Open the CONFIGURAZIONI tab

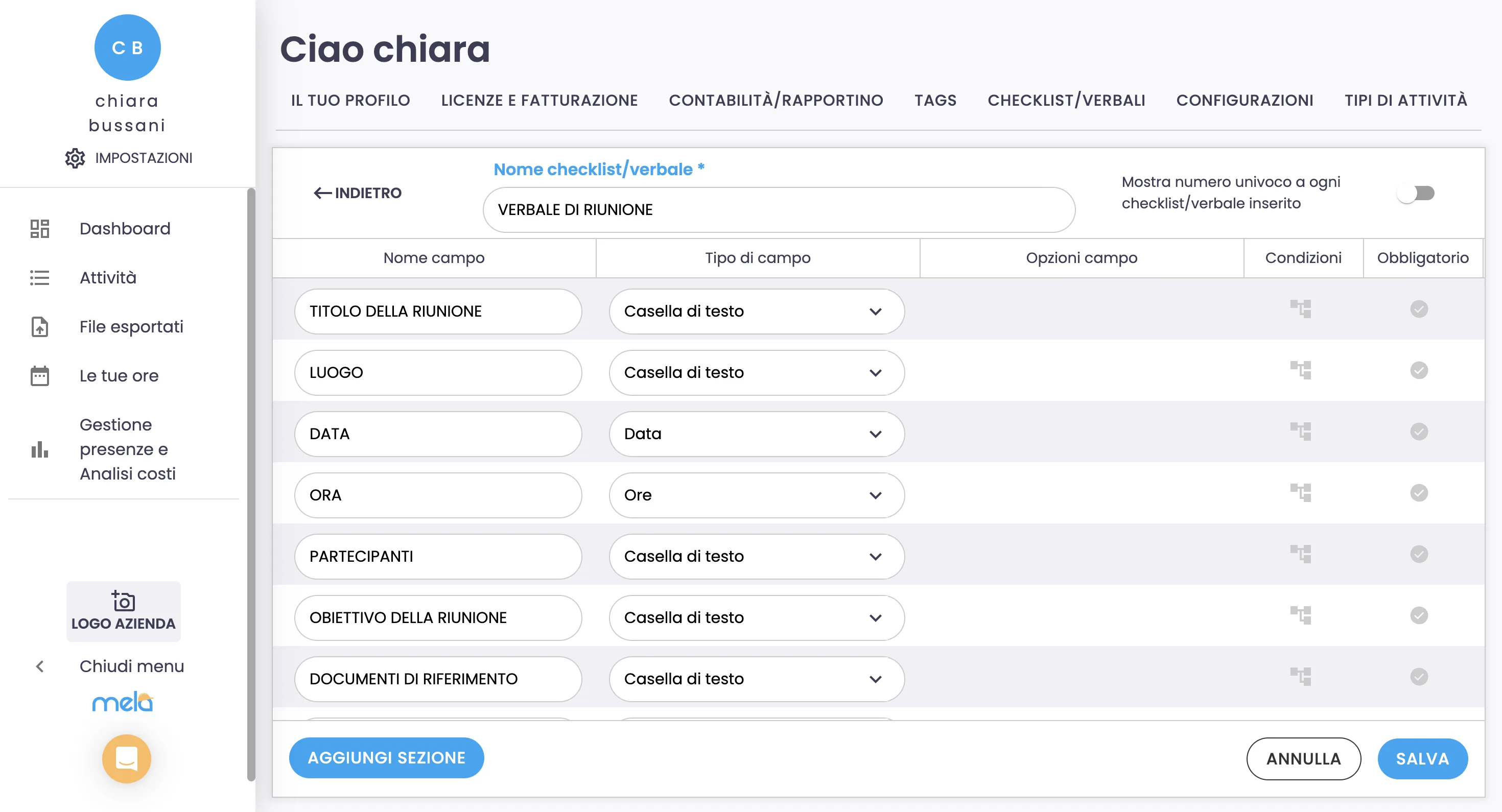(1245, 100)
